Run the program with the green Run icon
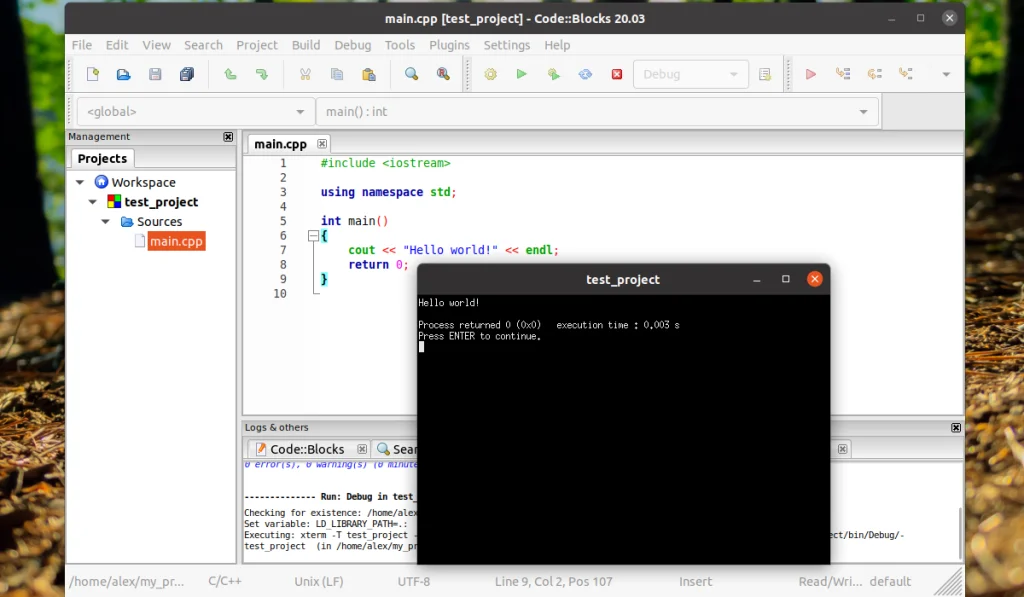 tap(521, 73)
